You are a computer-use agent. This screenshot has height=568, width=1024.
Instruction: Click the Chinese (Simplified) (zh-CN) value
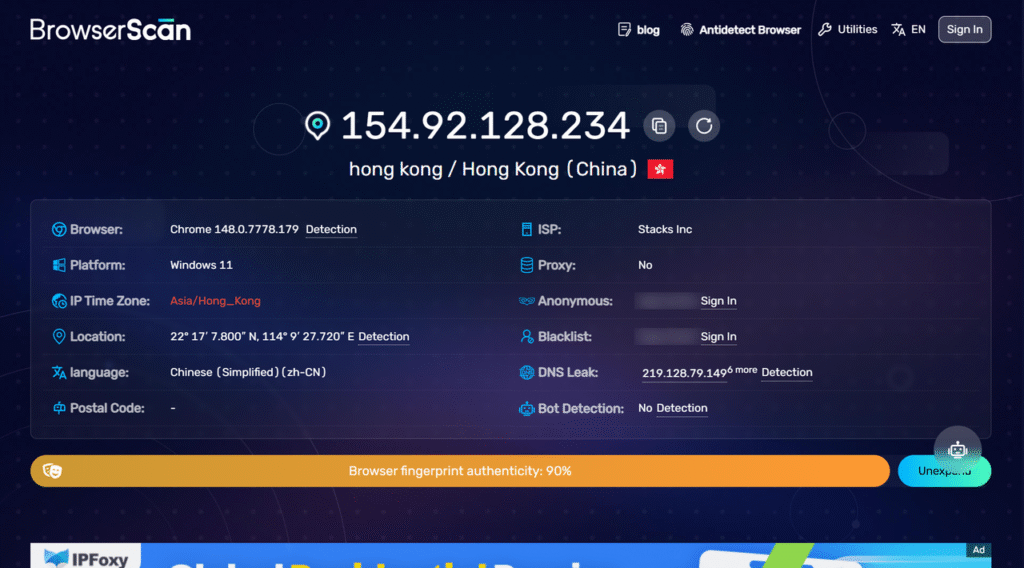pos(248,372)
